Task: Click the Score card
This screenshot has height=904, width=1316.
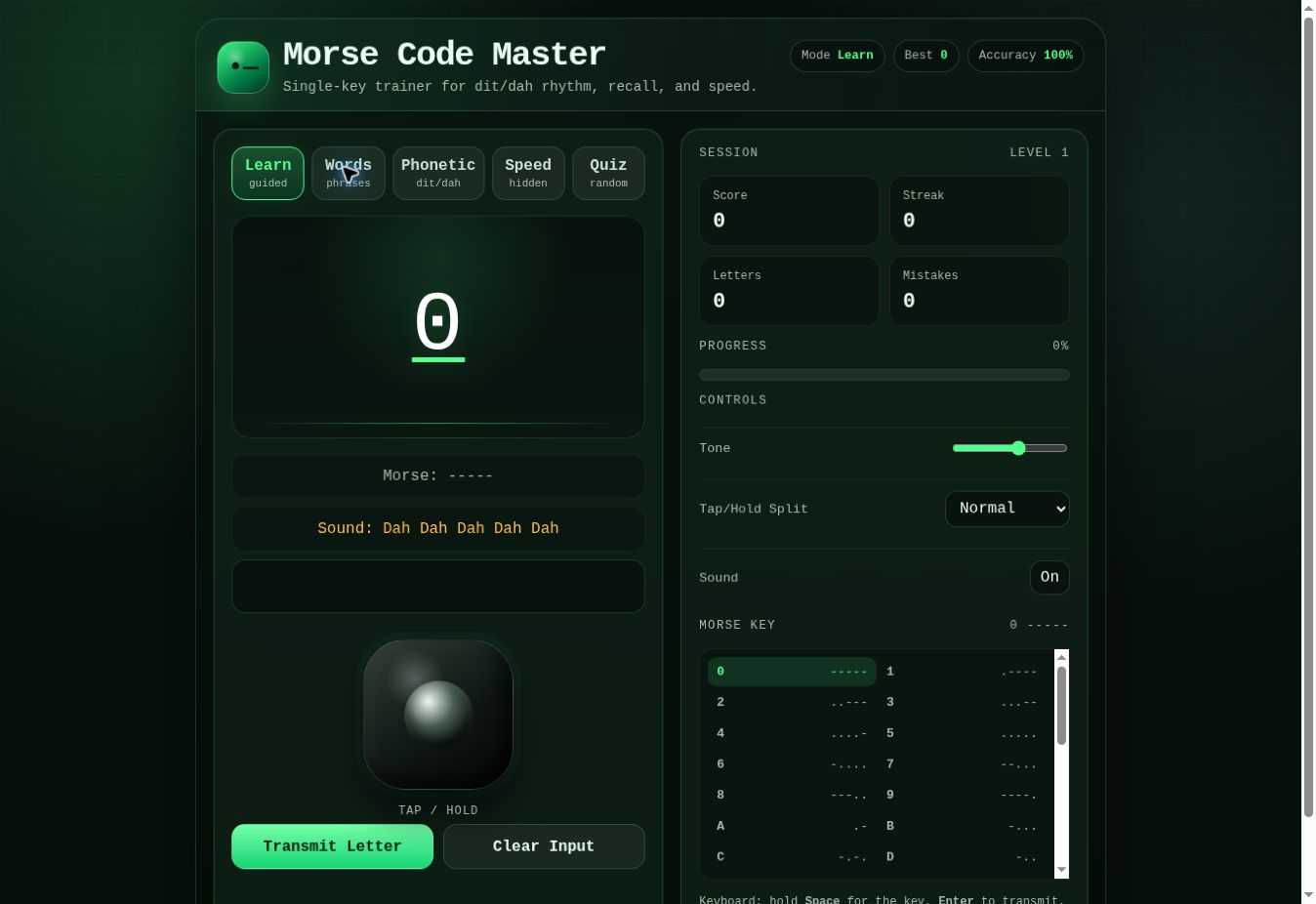Action: pos(789,211)
